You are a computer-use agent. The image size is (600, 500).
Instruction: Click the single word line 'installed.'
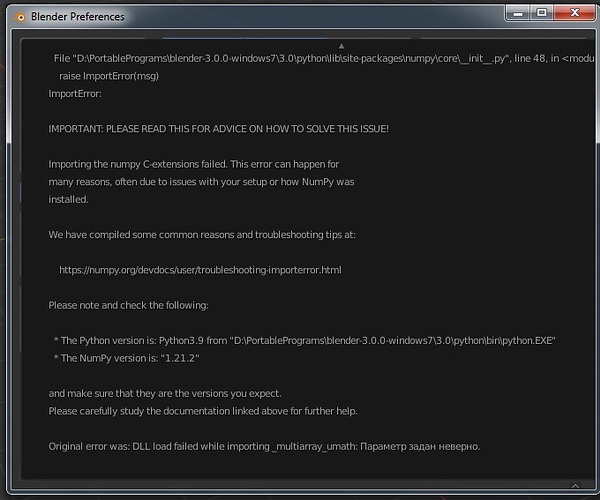pos(68,199)
